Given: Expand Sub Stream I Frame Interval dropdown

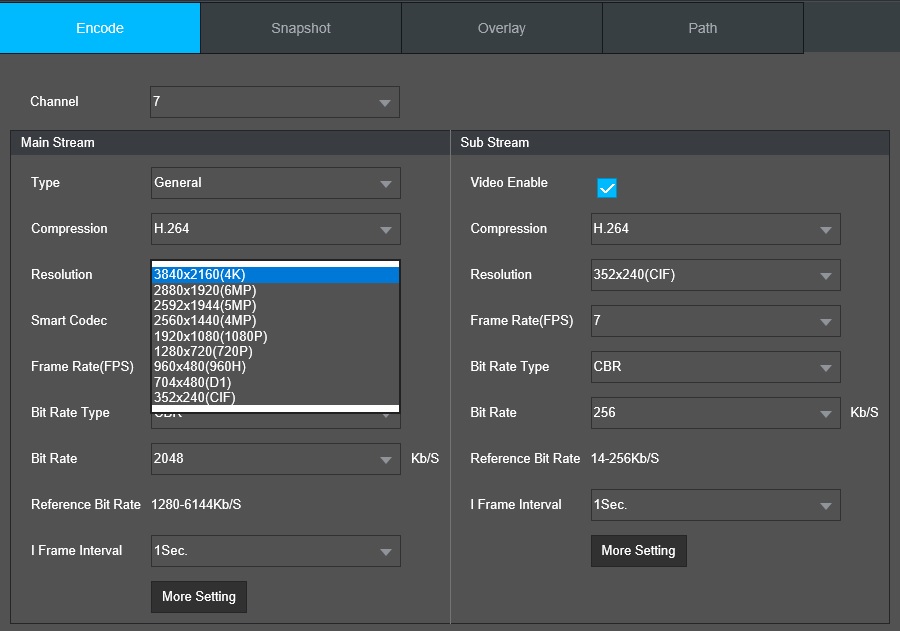Looking at the screenshot, I should click(716, 505).
